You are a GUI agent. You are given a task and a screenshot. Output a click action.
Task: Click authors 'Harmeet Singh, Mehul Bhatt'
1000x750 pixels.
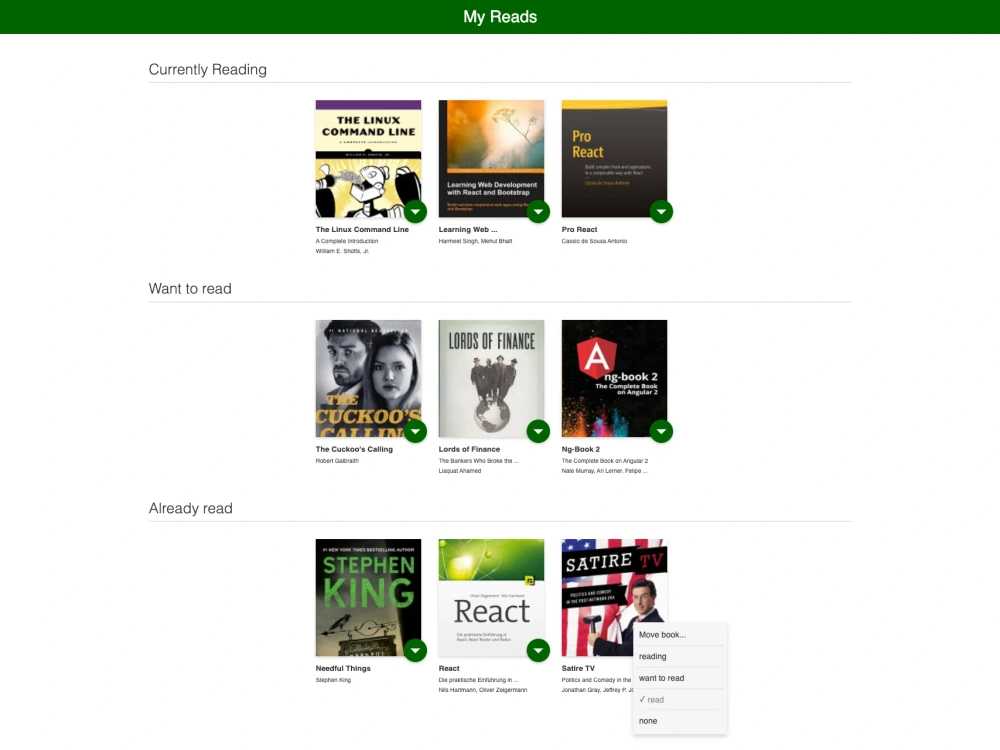475,241
